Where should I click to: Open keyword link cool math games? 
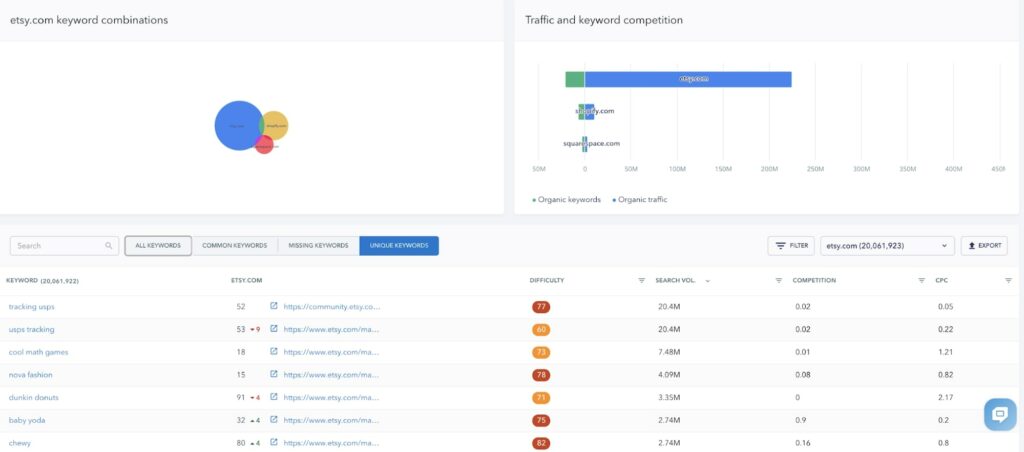coord(39,352)
